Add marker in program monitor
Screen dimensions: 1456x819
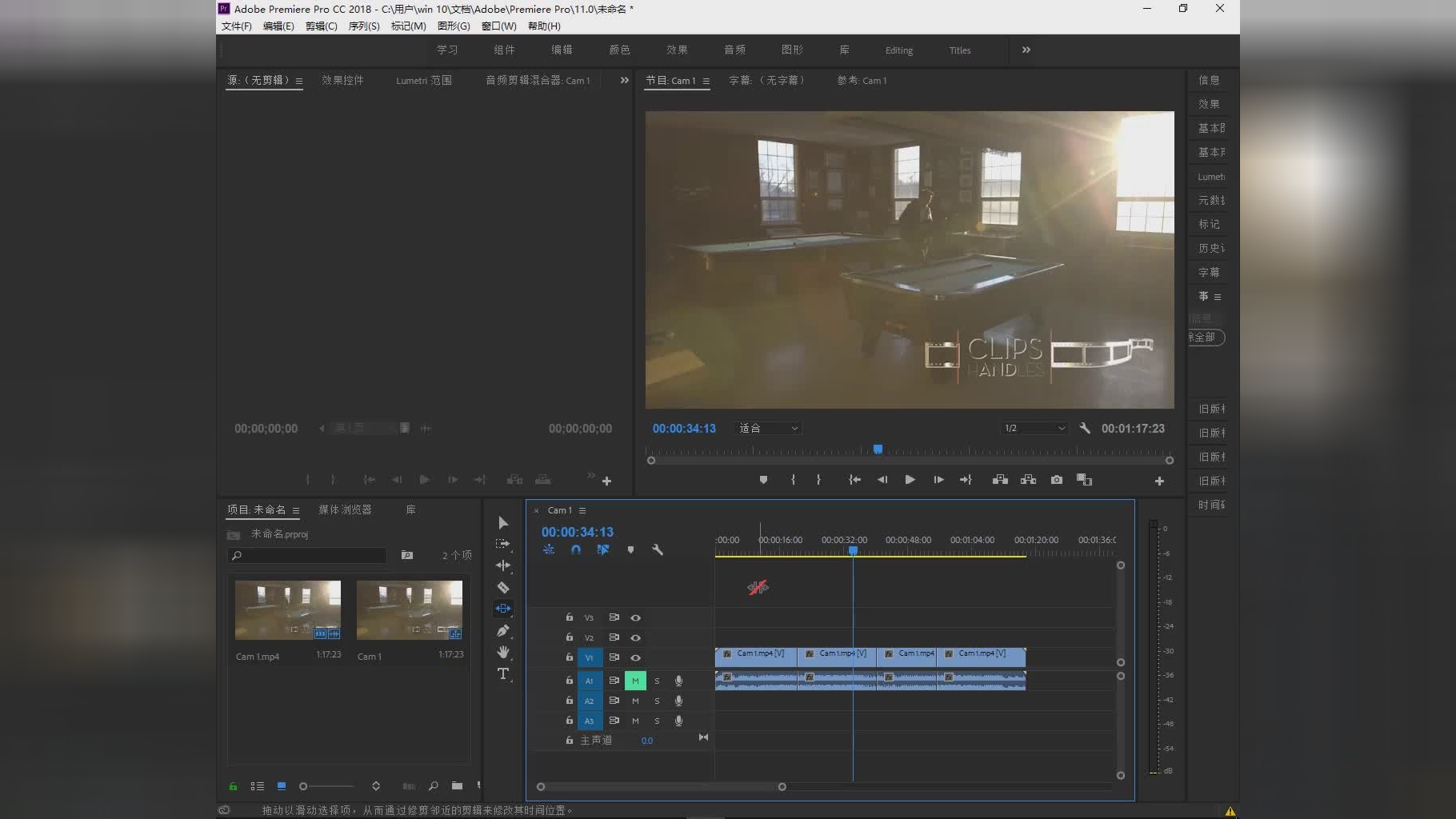[x=763, y=480]
